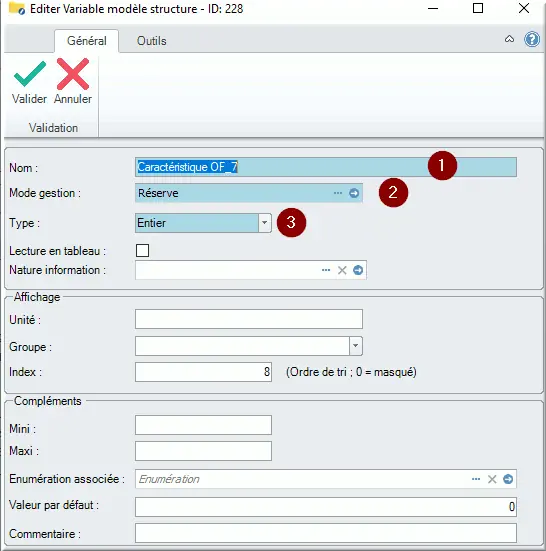The image size is (546, 551).
Task: Clear Nature information with X icon
Action: (x=342, y=270)
